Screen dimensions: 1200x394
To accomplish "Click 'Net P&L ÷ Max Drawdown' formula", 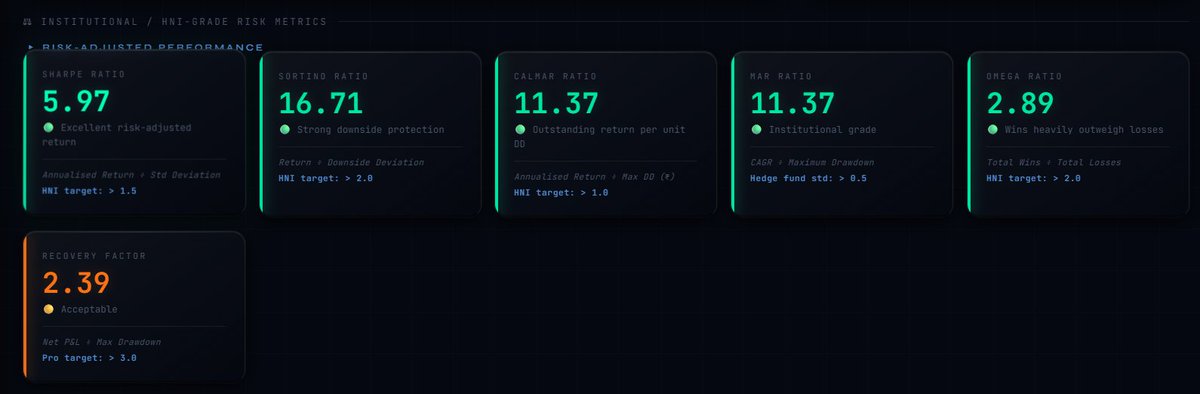I will [101, 342].
